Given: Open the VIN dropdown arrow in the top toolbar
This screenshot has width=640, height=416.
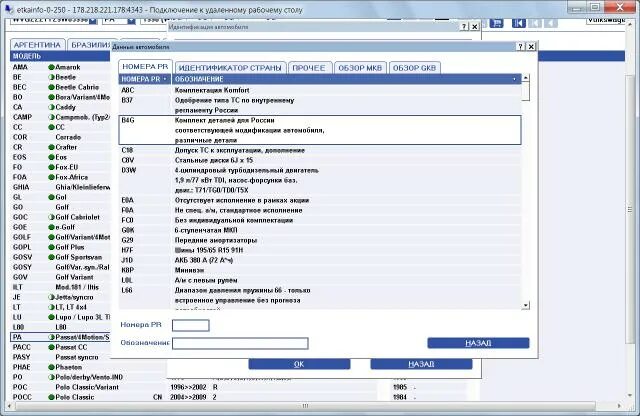Looking at the screenshot, I should (x=93, y=20).
